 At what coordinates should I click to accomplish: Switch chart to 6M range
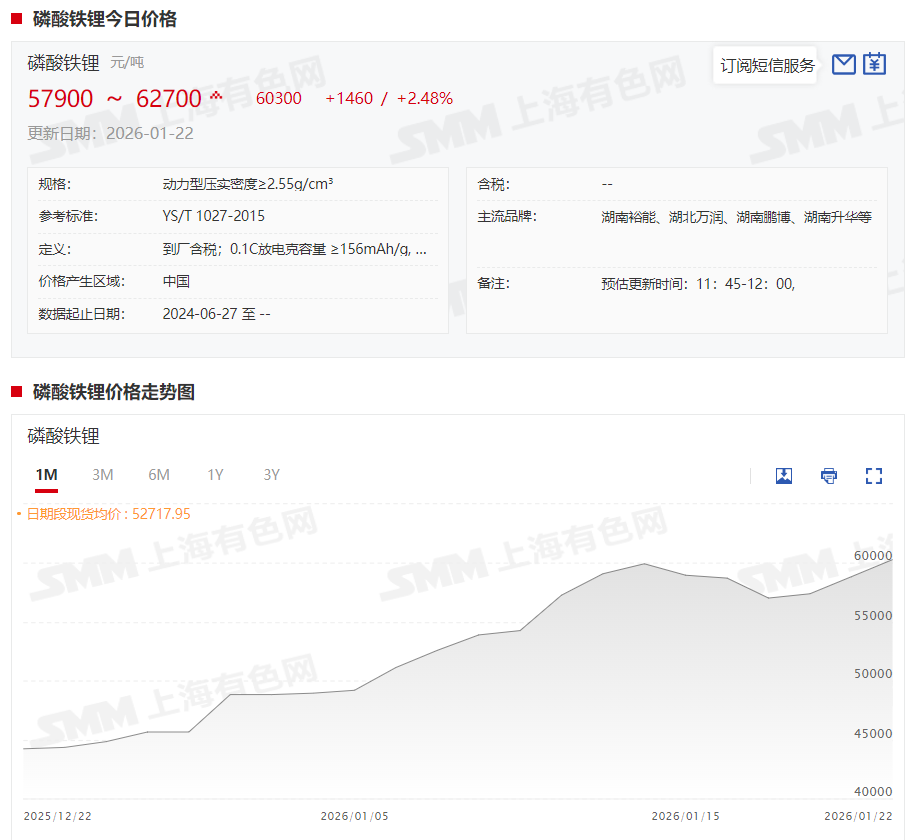(159, 475)
